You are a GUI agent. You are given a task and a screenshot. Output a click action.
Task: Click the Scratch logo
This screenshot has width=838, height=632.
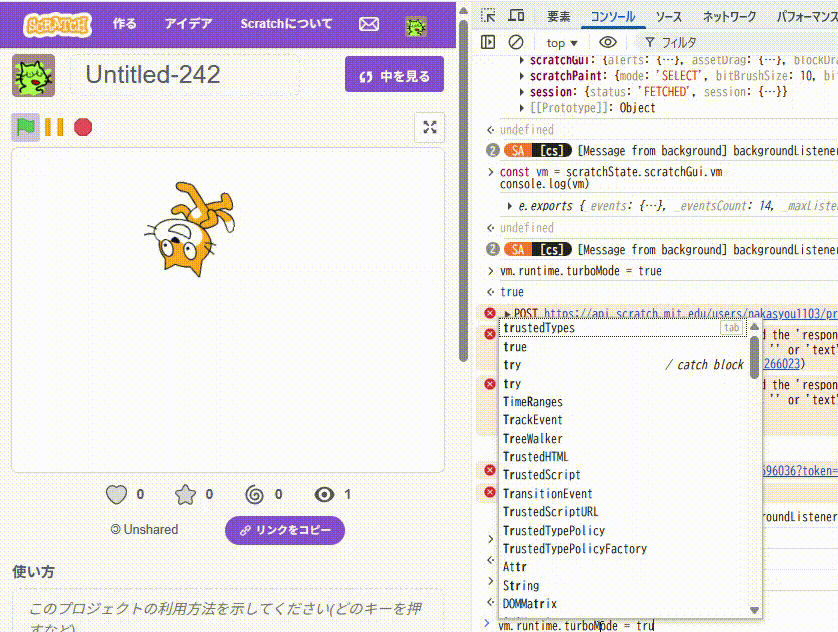[x=57, y=25]
